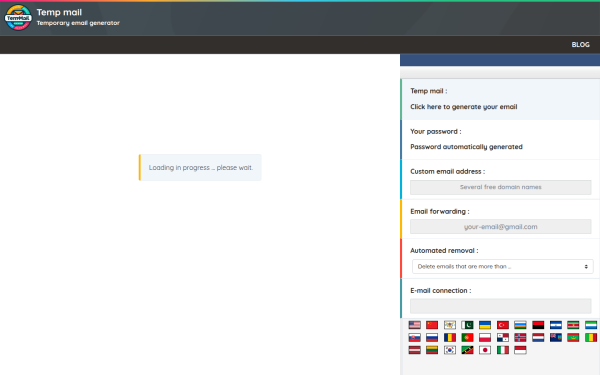Focus the Email forwarding input field
This screenshot has height=375, width=600.
(501, 227)
